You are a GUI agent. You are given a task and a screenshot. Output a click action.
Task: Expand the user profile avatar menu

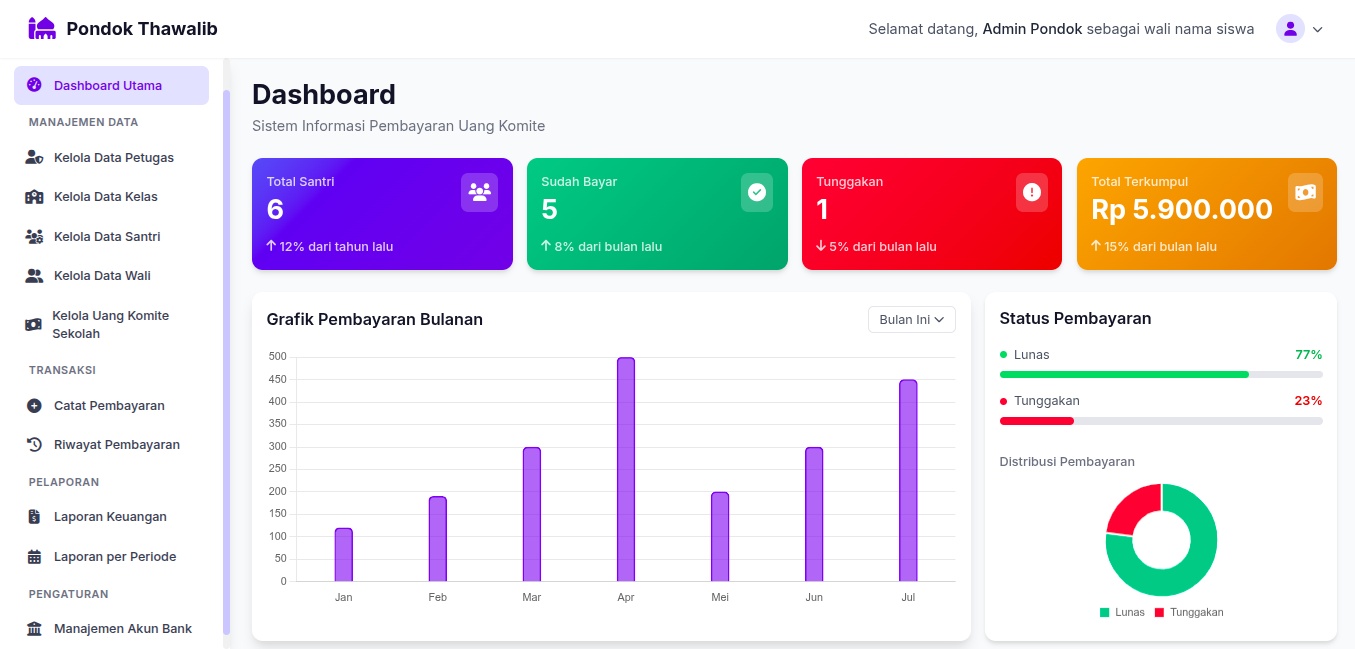click(1290, 29)
